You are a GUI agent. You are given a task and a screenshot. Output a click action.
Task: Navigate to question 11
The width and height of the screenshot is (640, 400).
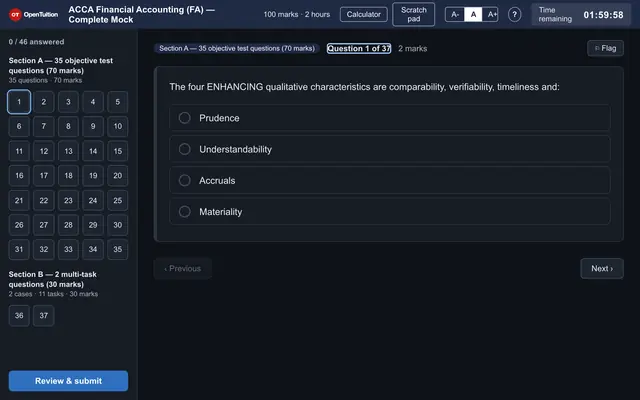pyautogui.click(x=19, y=151)
